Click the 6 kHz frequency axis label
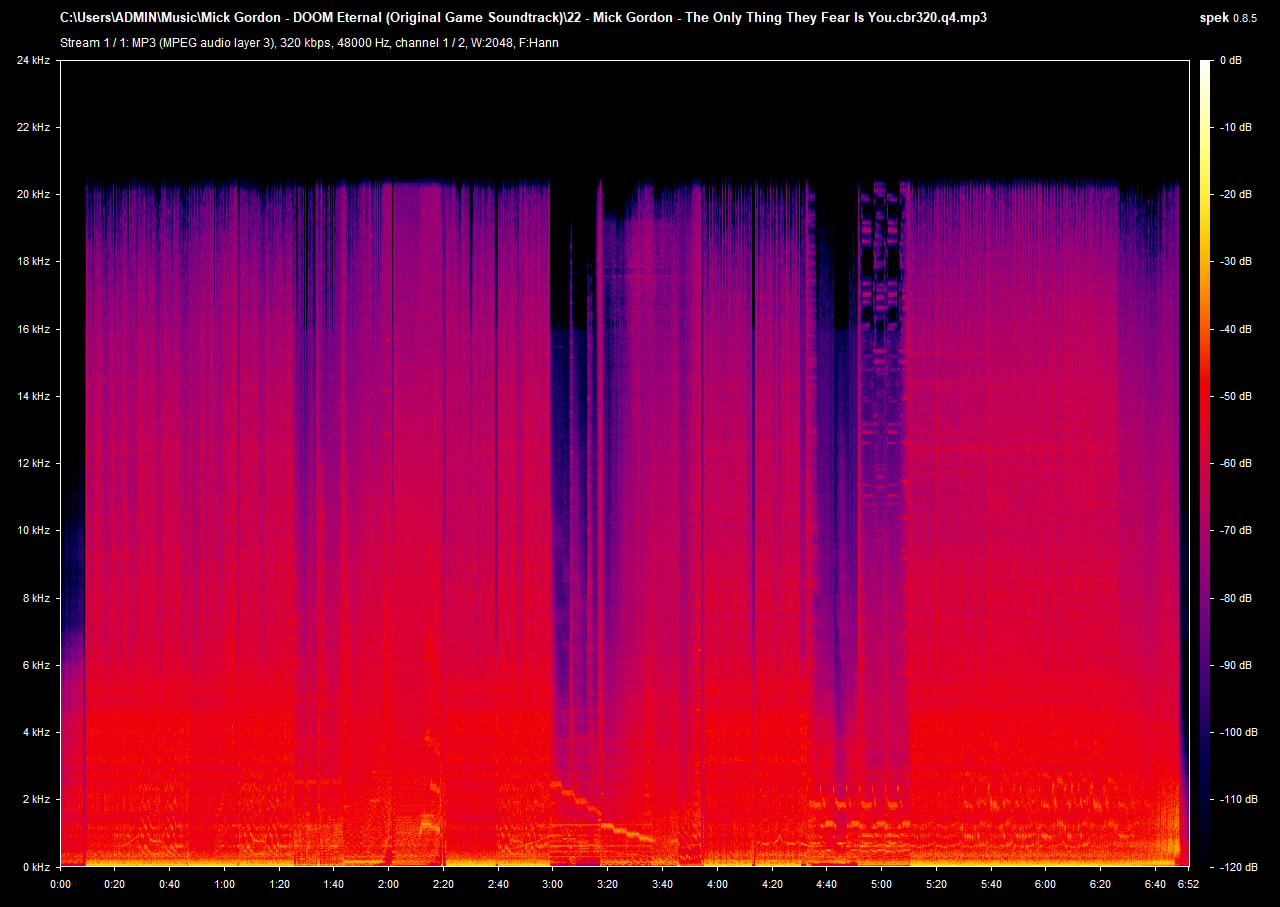 point(36,665)
